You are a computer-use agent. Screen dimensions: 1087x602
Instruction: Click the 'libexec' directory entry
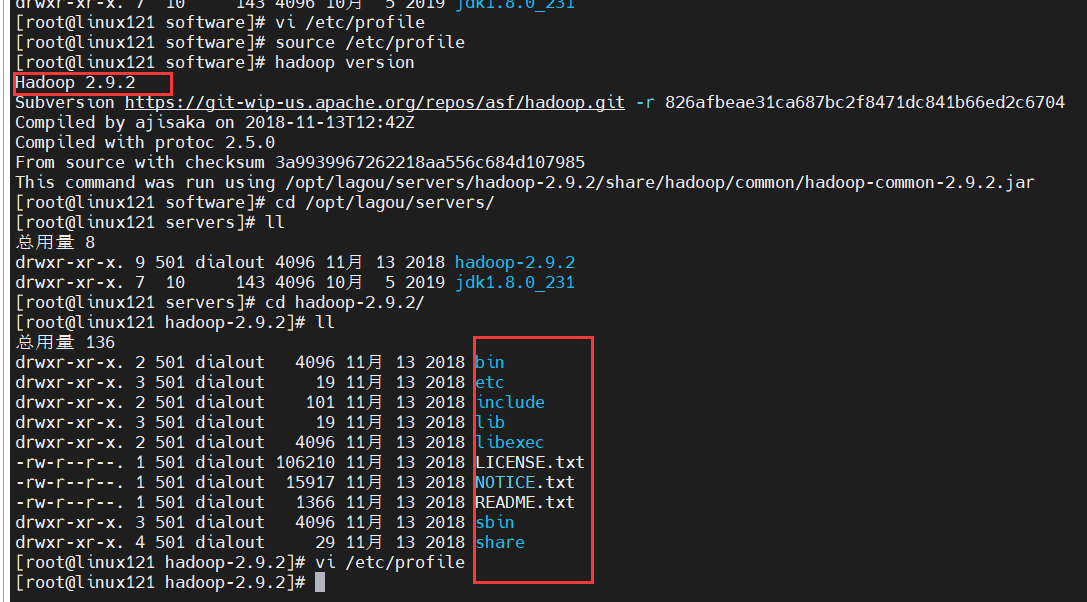510,442
